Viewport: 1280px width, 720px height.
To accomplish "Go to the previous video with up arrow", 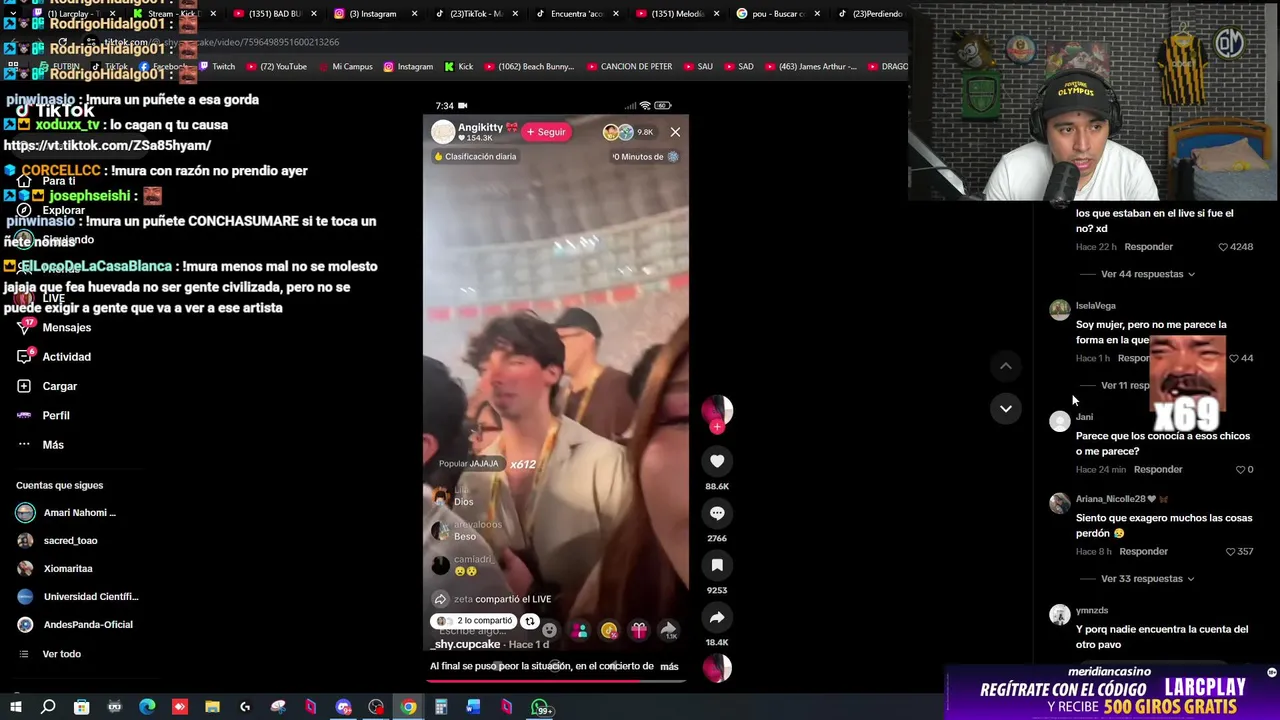I will point(1006,366).
